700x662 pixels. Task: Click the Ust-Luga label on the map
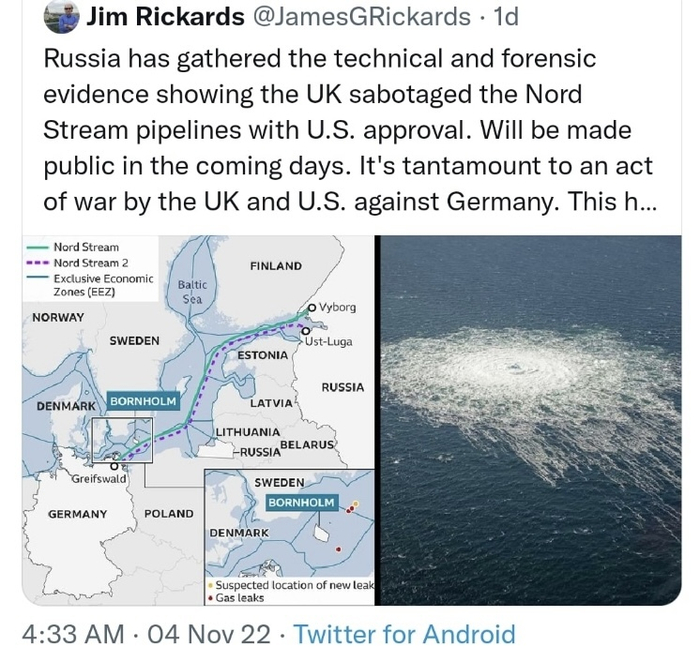(x=328, y=341)
